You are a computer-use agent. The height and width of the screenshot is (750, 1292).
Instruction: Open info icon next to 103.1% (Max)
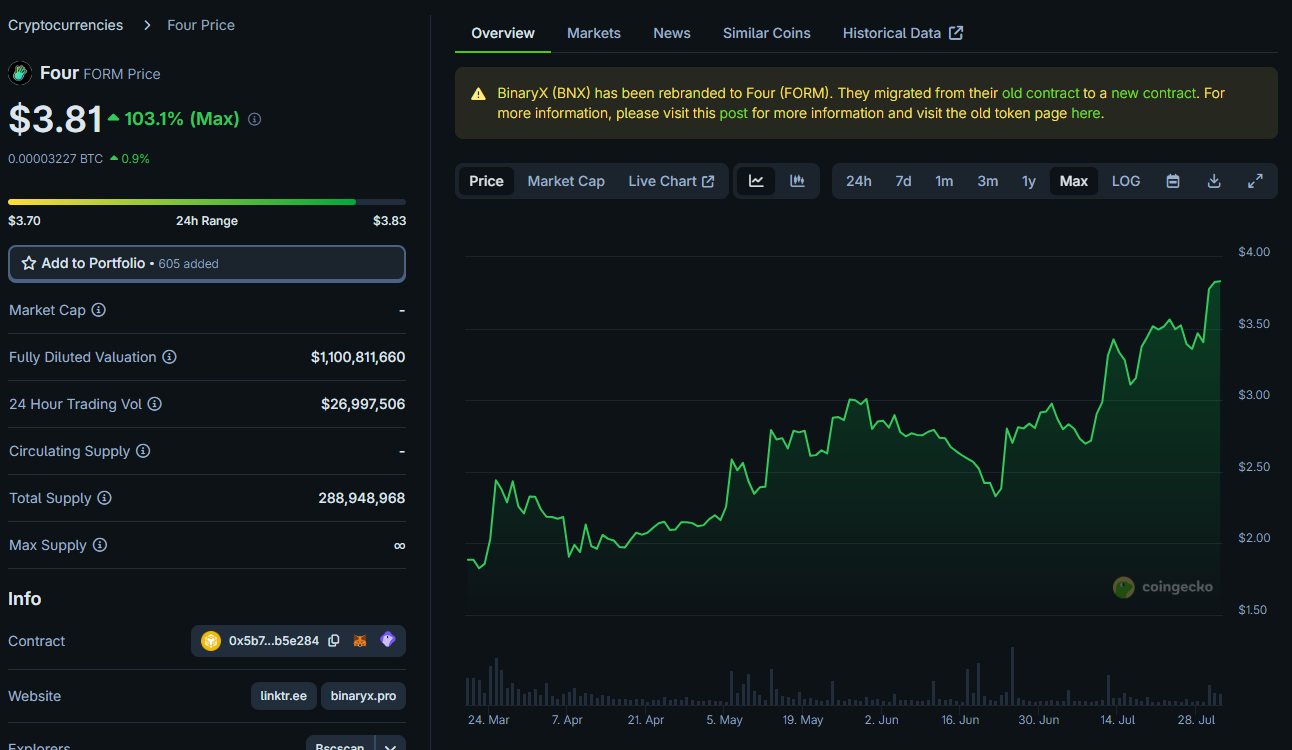point(254,119)
